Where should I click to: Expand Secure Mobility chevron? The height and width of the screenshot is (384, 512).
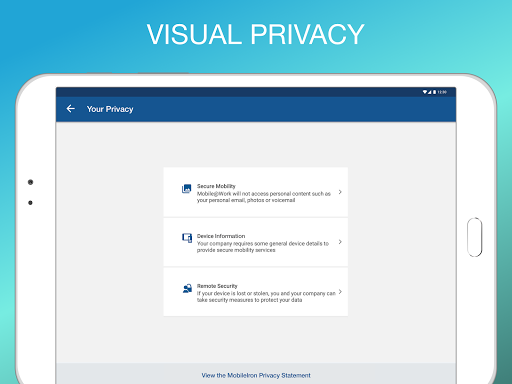point(340,192)
